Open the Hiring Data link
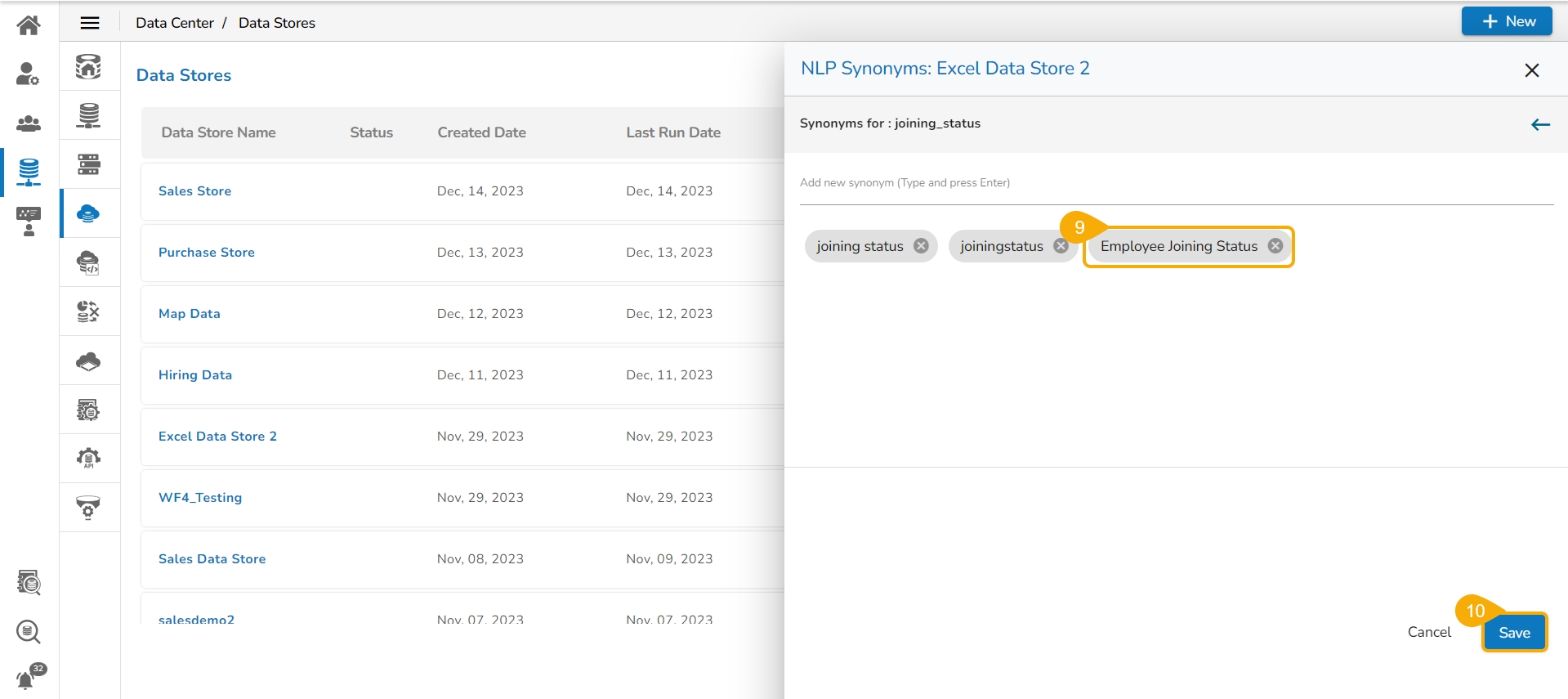 (195, 375)
